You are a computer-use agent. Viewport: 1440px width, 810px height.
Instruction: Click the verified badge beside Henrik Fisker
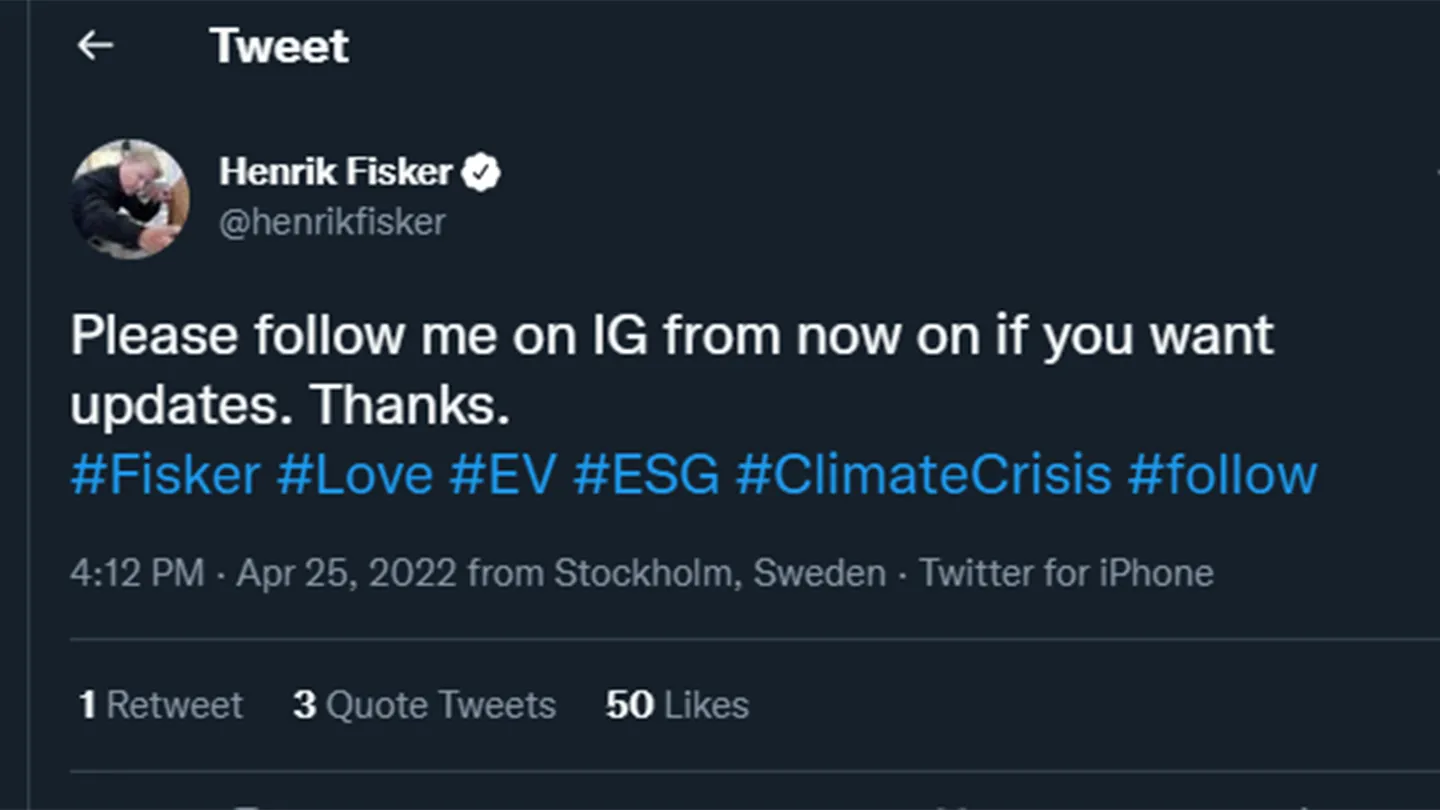[x=481, y=173]
